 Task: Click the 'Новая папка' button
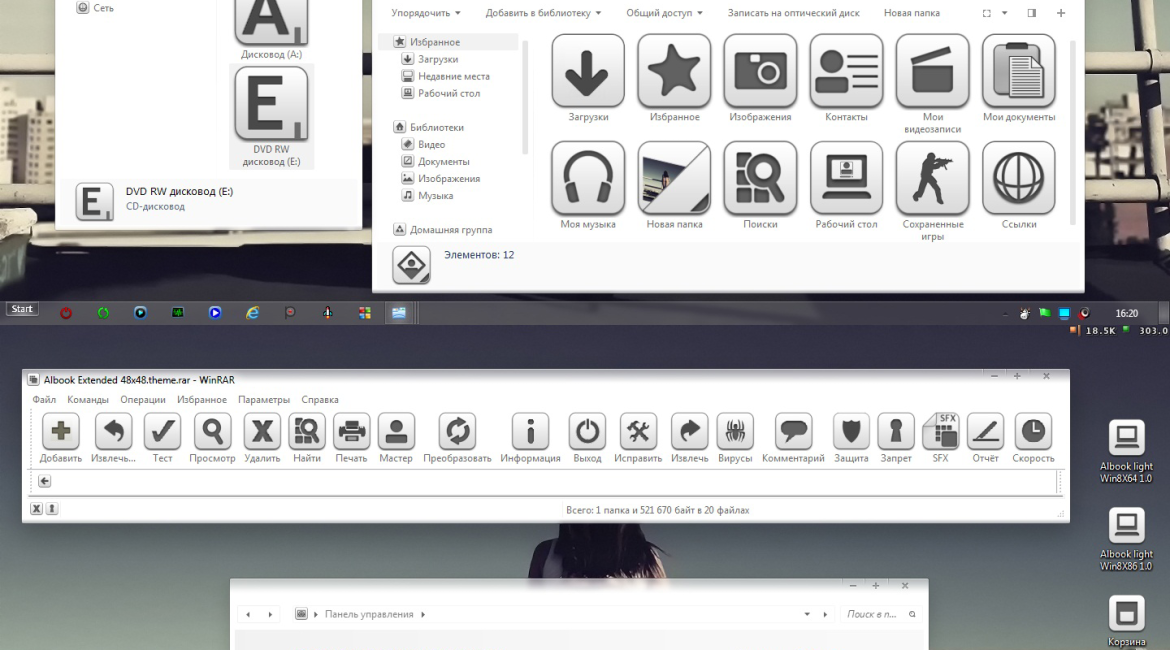click(x=911, y=13)
